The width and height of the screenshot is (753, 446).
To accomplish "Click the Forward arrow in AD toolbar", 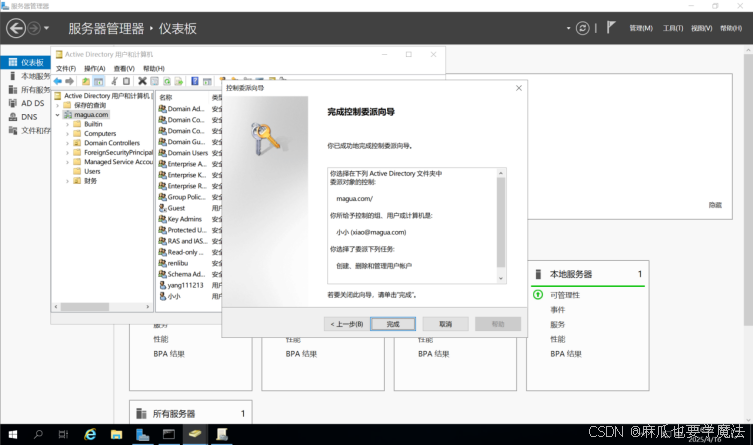I will pos(70,81).
